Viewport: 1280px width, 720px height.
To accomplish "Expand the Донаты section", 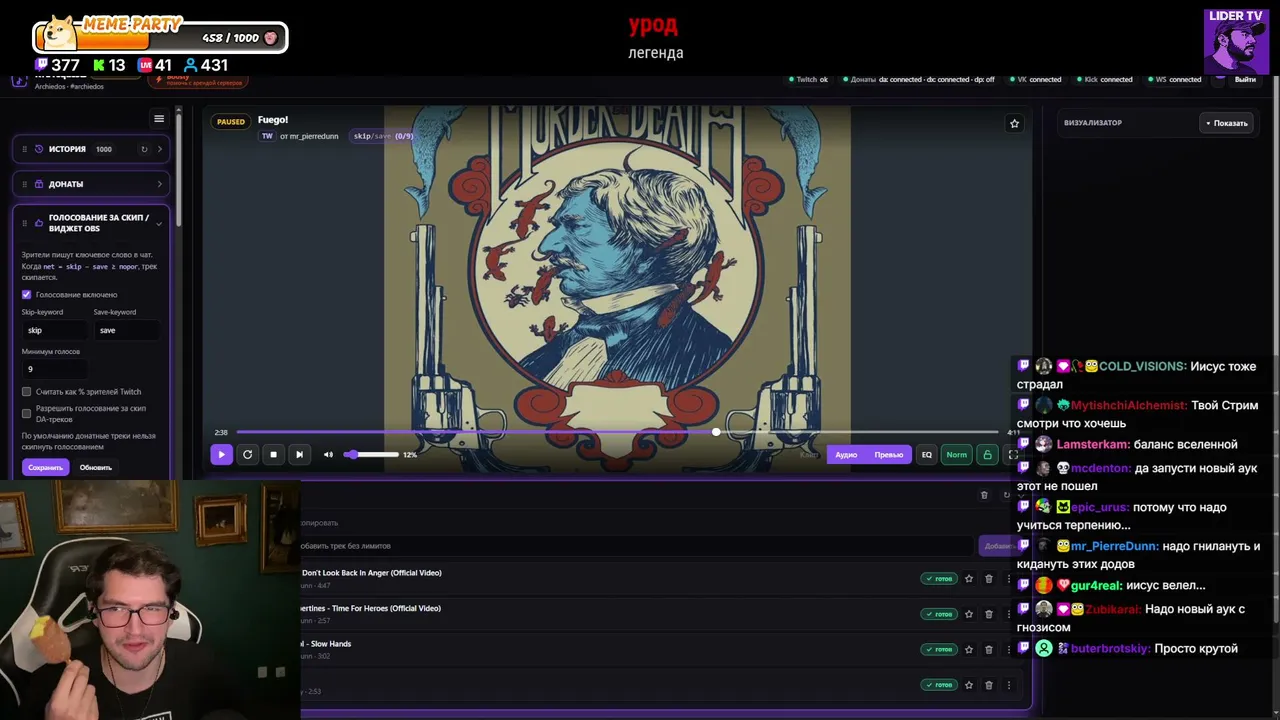I will click(x=160, y=184).
